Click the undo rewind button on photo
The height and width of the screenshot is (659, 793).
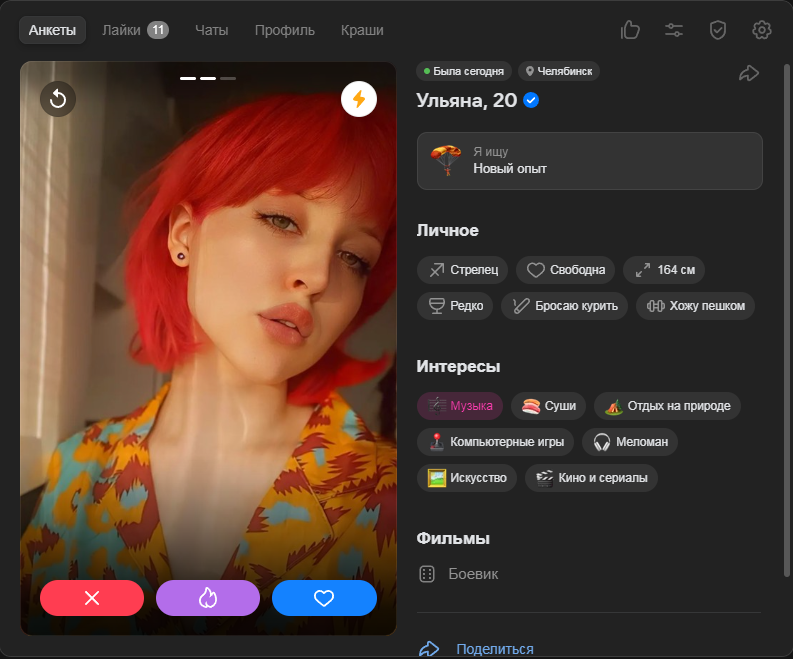(58, 99)
